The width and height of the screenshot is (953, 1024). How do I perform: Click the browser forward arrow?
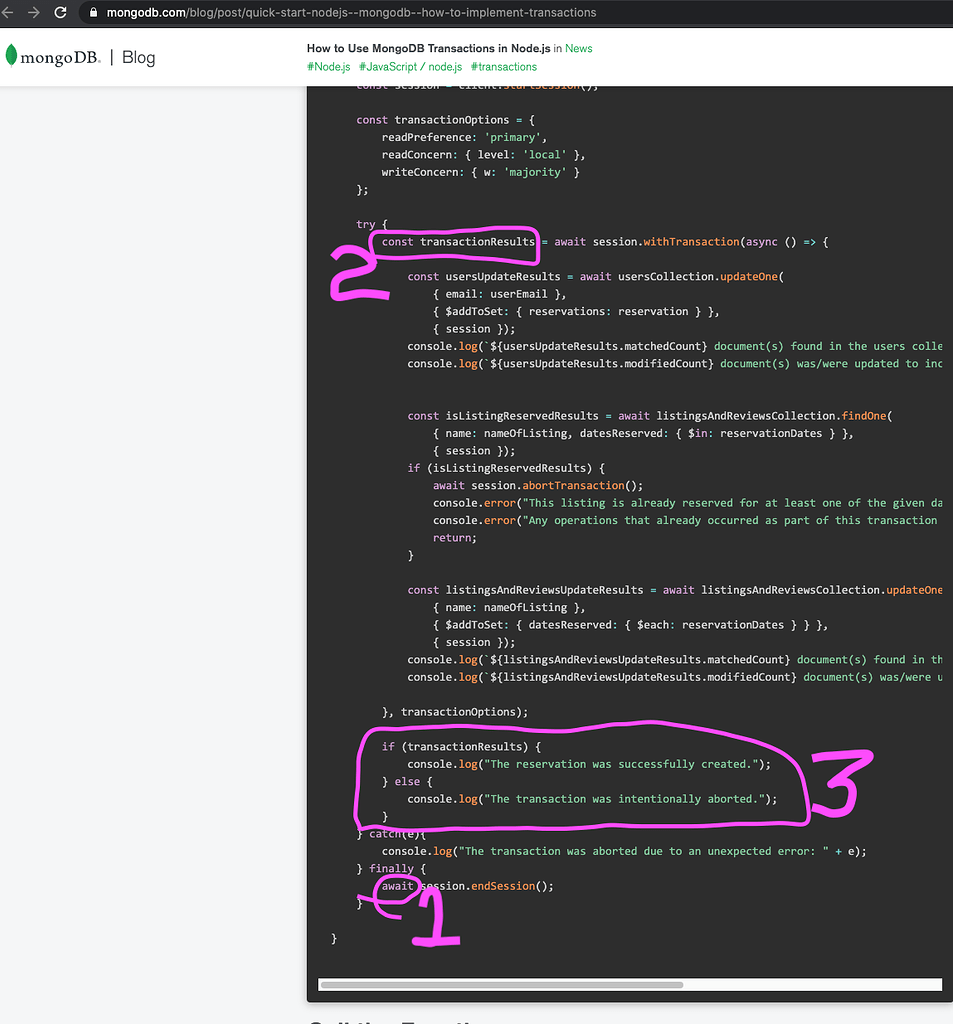point(34,13)
